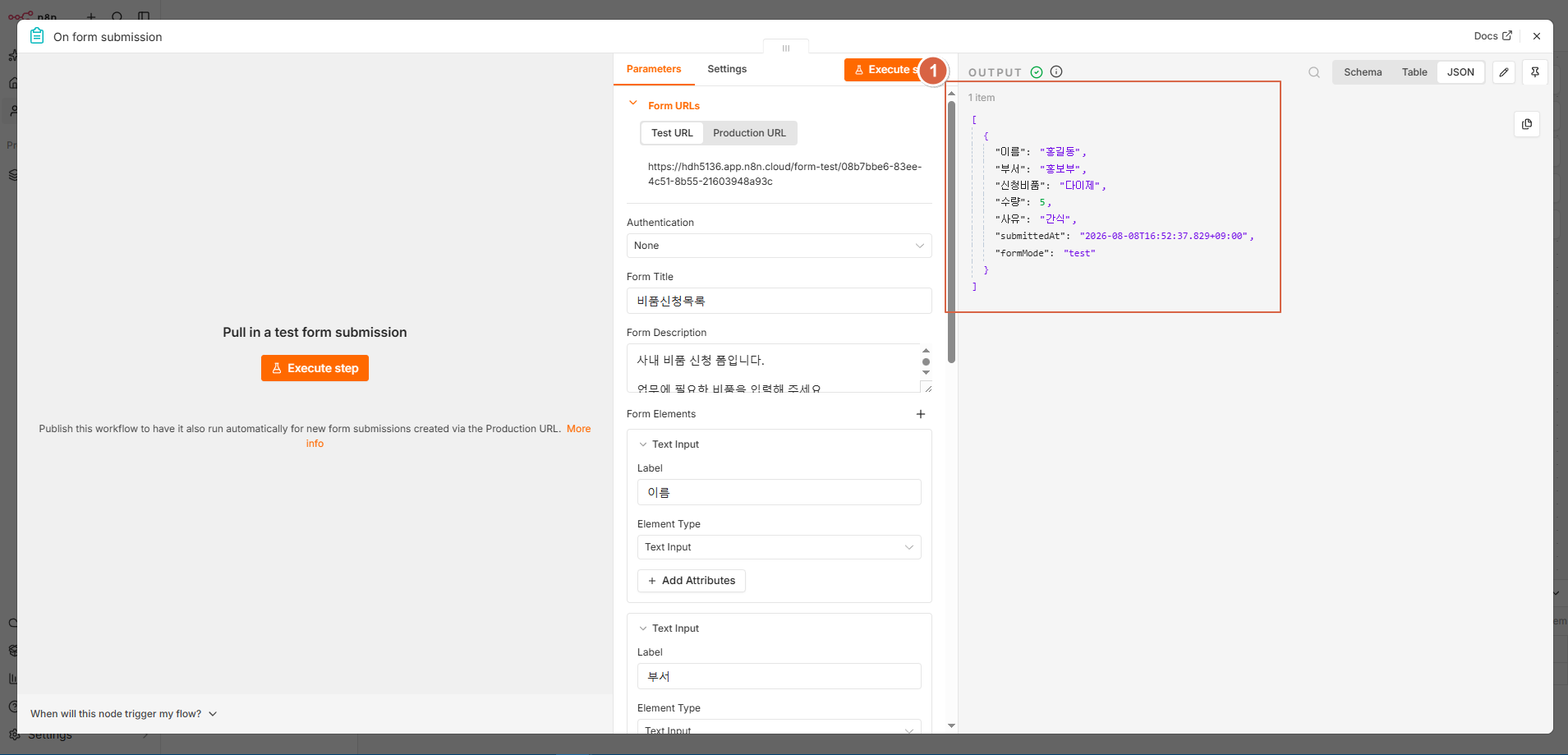Screen dimensions: 1568x755
Task: Select the Parameters tab
Action: coord(654,69)
